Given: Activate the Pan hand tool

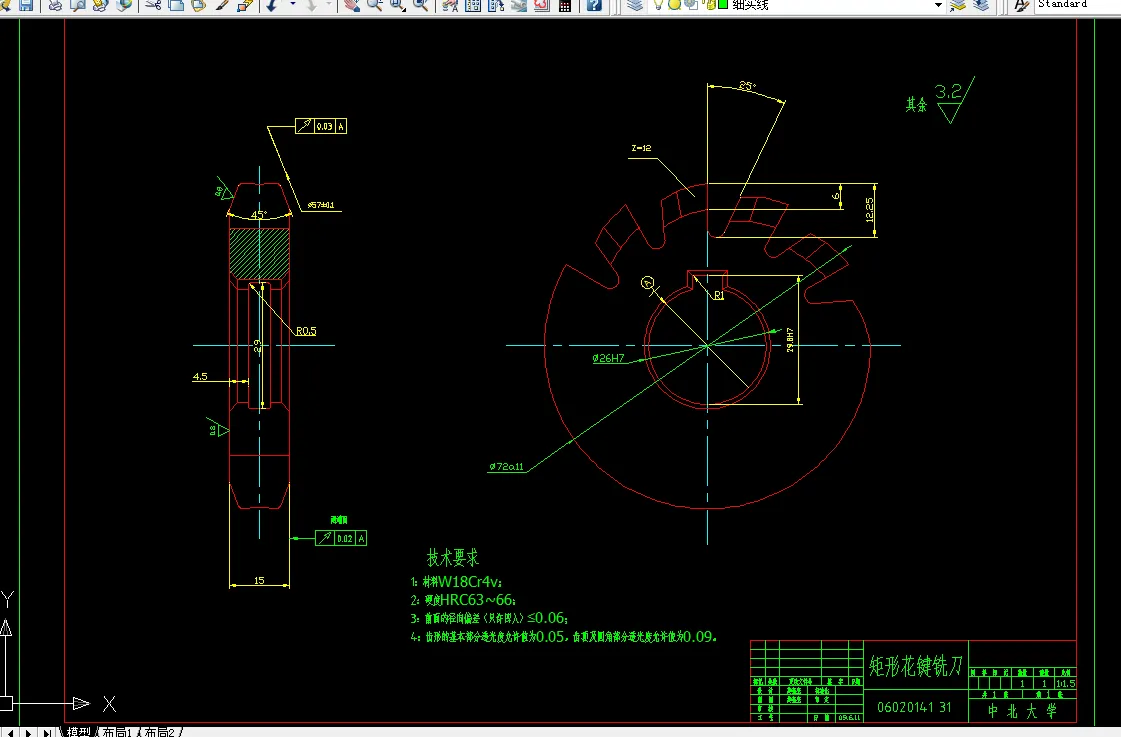Looking at the screenshot, I should [x=351, y=5].
